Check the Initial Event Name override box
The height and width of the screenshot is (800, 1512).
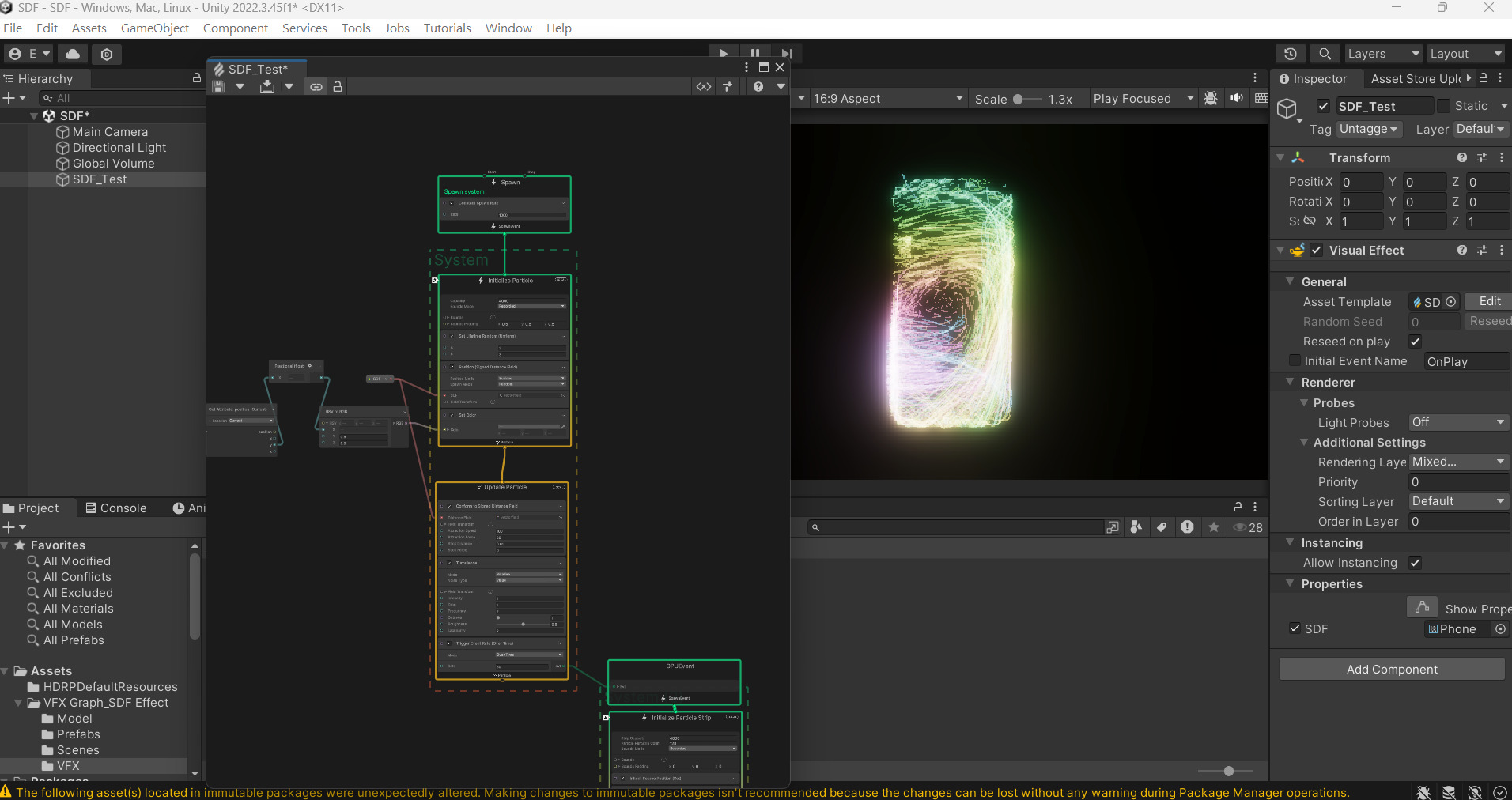point(1295,360)
